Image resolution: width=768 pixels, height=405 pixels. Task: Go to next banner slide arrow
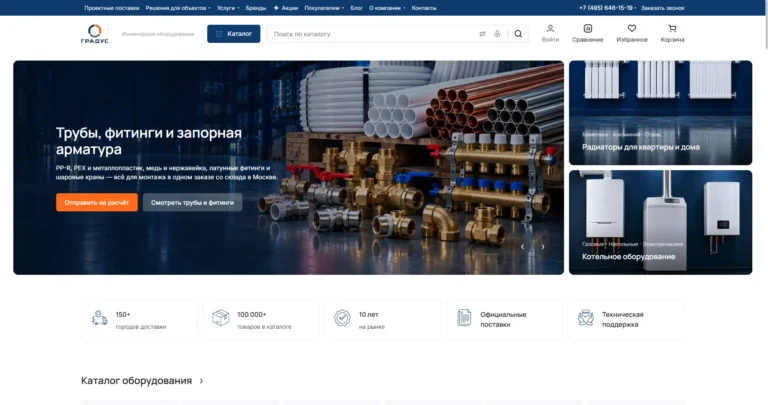click(x=543, y=247)
